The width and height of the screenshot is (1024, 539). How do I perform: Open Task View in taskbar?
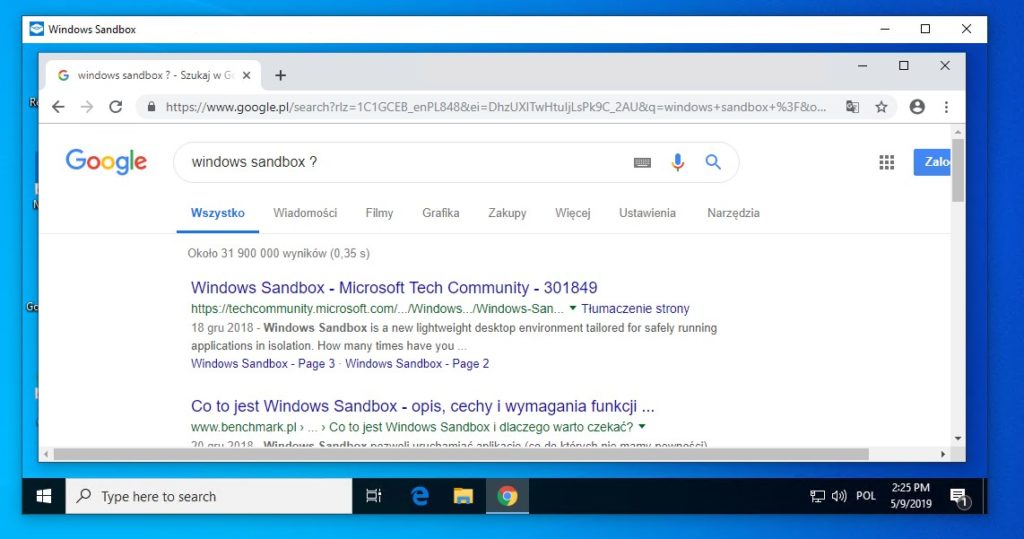374,497
